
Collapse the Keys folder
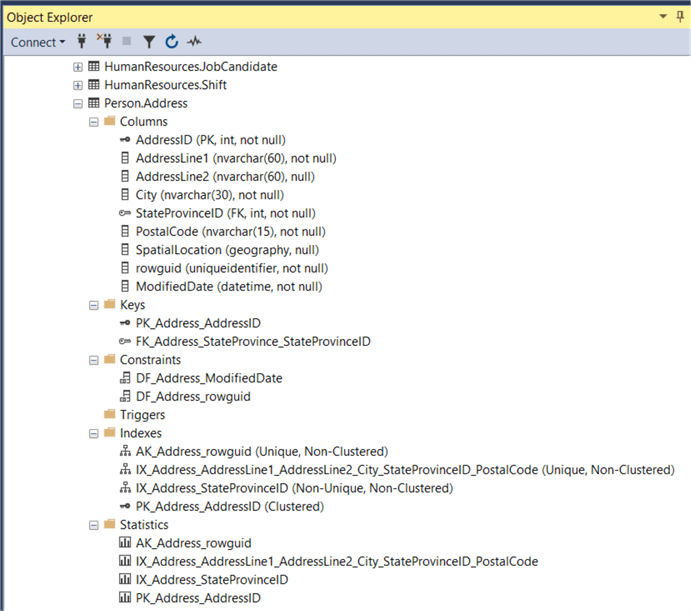point(94,305)
